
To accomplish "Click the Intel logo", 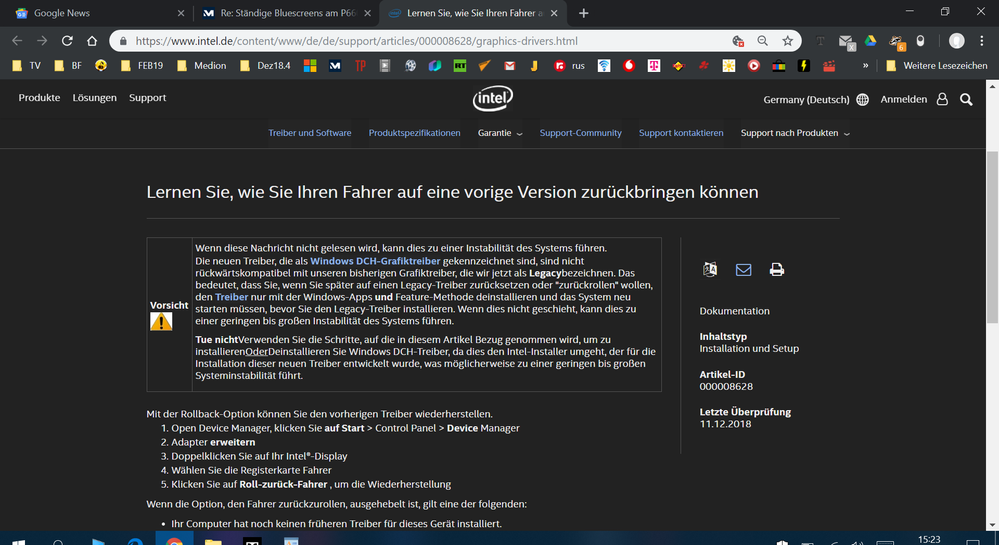I will click(493, 99).
